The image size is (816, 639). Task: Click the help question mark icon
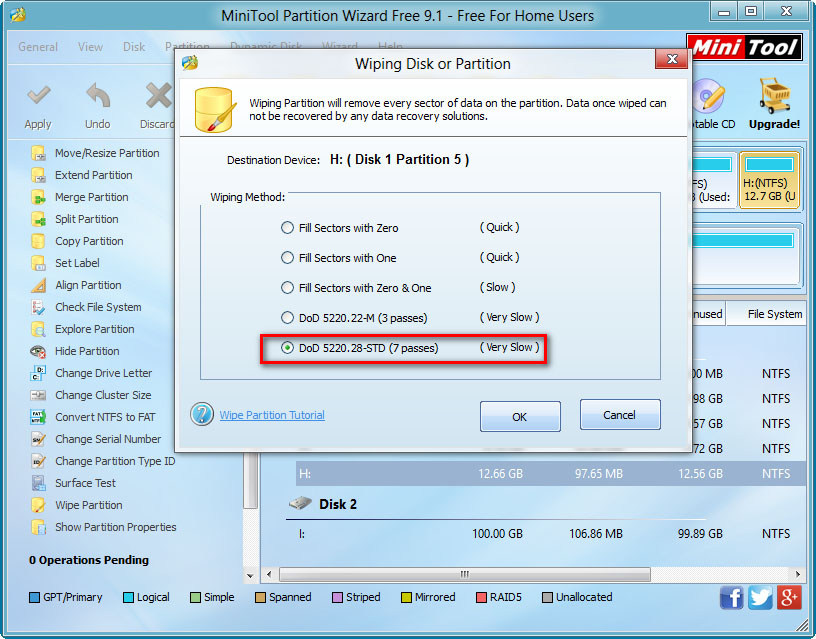[x=202, y=414]
